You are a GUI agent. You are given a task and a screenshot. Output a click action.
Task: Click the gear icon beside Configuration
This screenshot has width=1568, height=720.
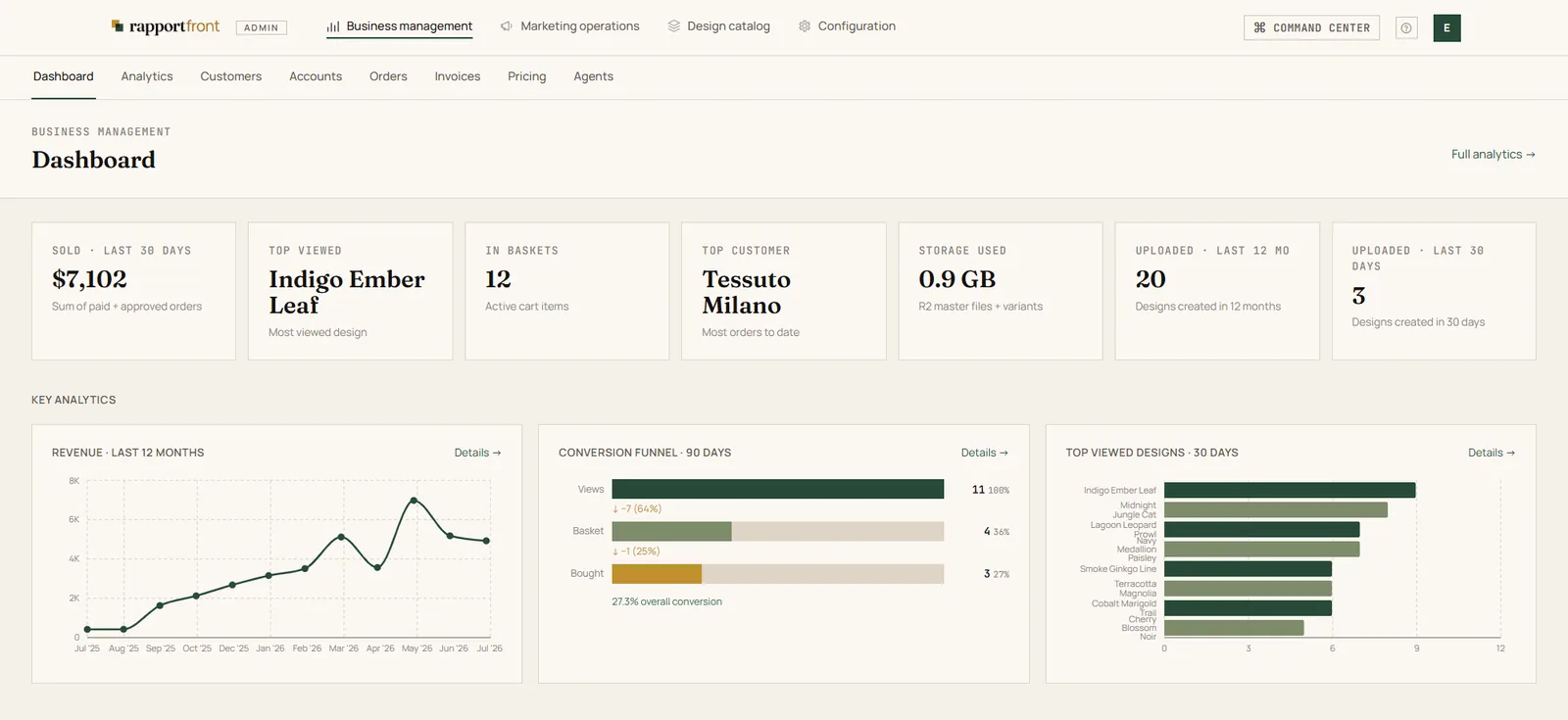click(805, 26)
